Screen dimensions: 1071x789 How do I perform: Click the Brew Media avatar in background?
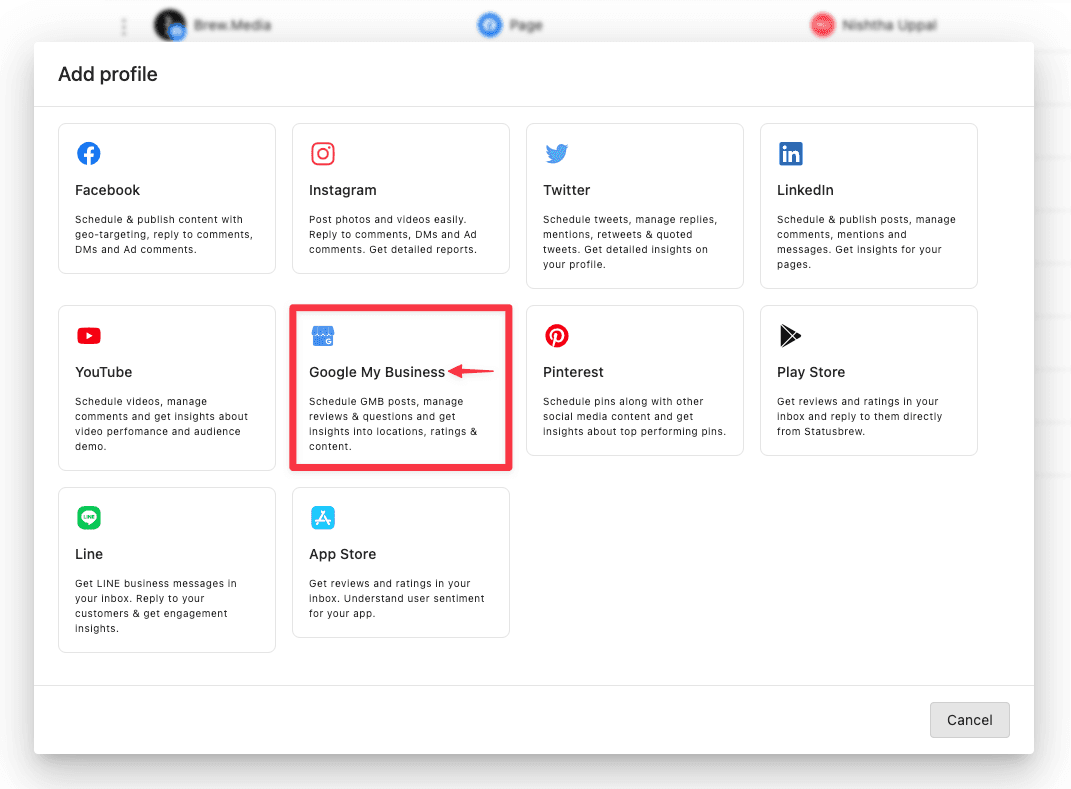tap(170, 25)
